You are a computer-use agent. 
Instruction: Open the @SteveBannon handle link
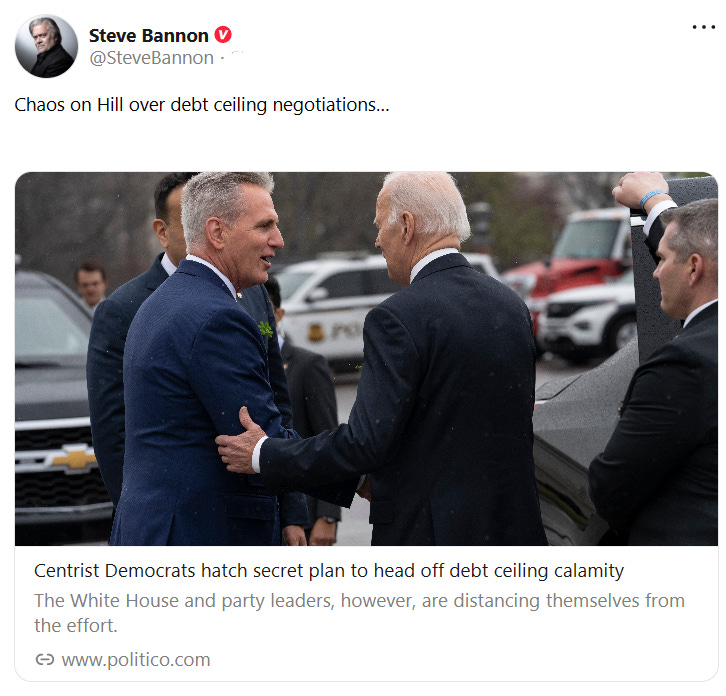pos(151,58)
